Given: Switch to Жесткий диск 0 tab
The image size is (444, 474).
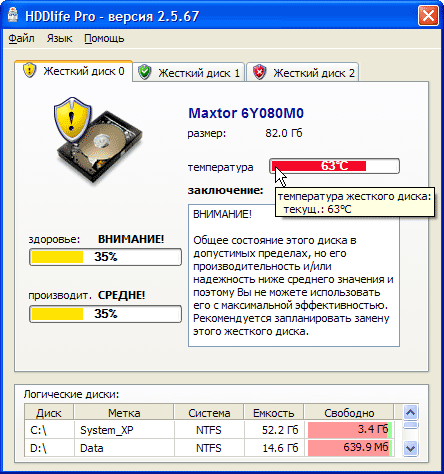Looking at the screenshot, I should (74, 71).
